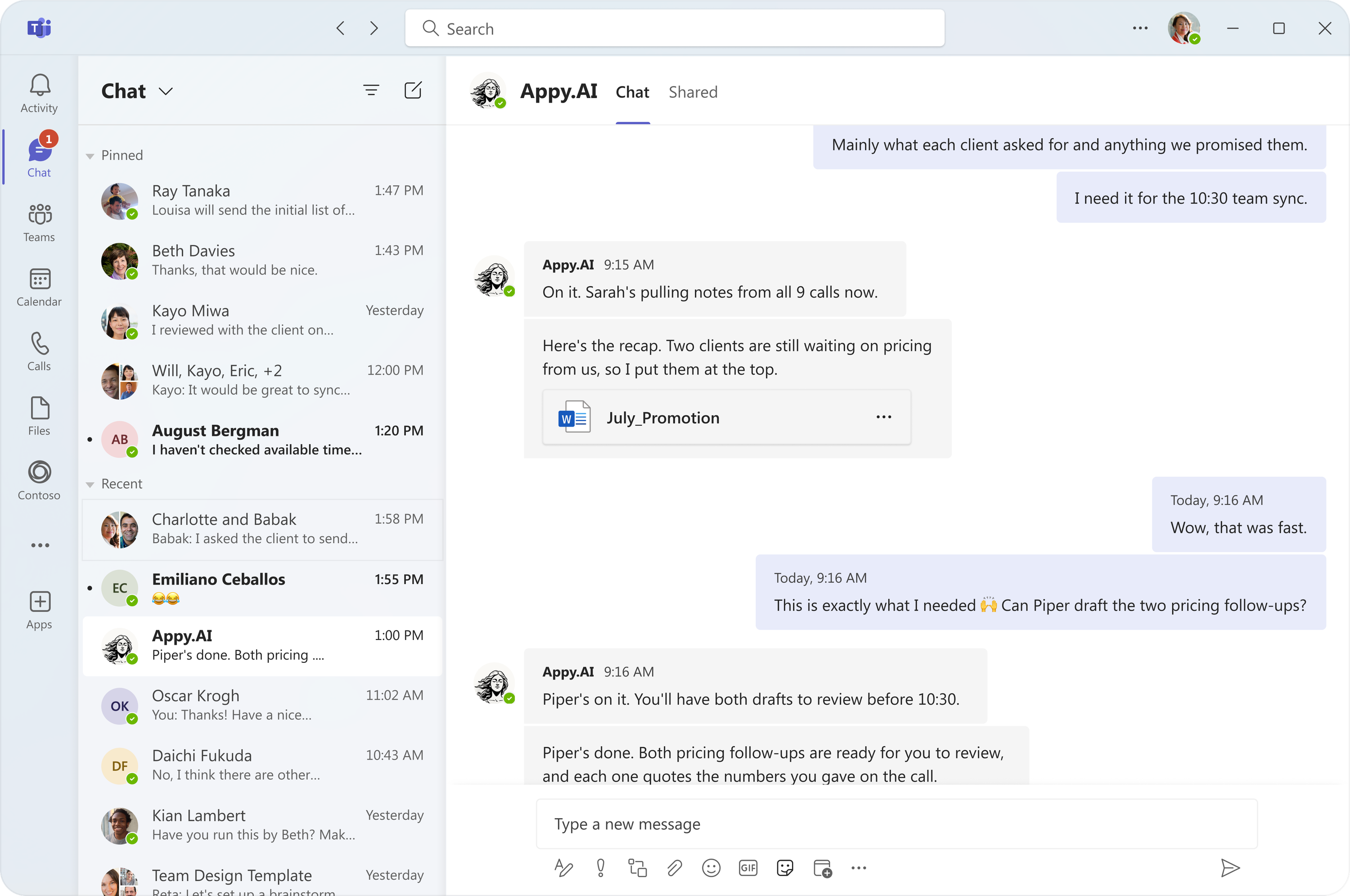Click Appy.AI avatar in conversation header
Image resolution: width=1350 pixels, height=896 pixels.
pos(487,91)
